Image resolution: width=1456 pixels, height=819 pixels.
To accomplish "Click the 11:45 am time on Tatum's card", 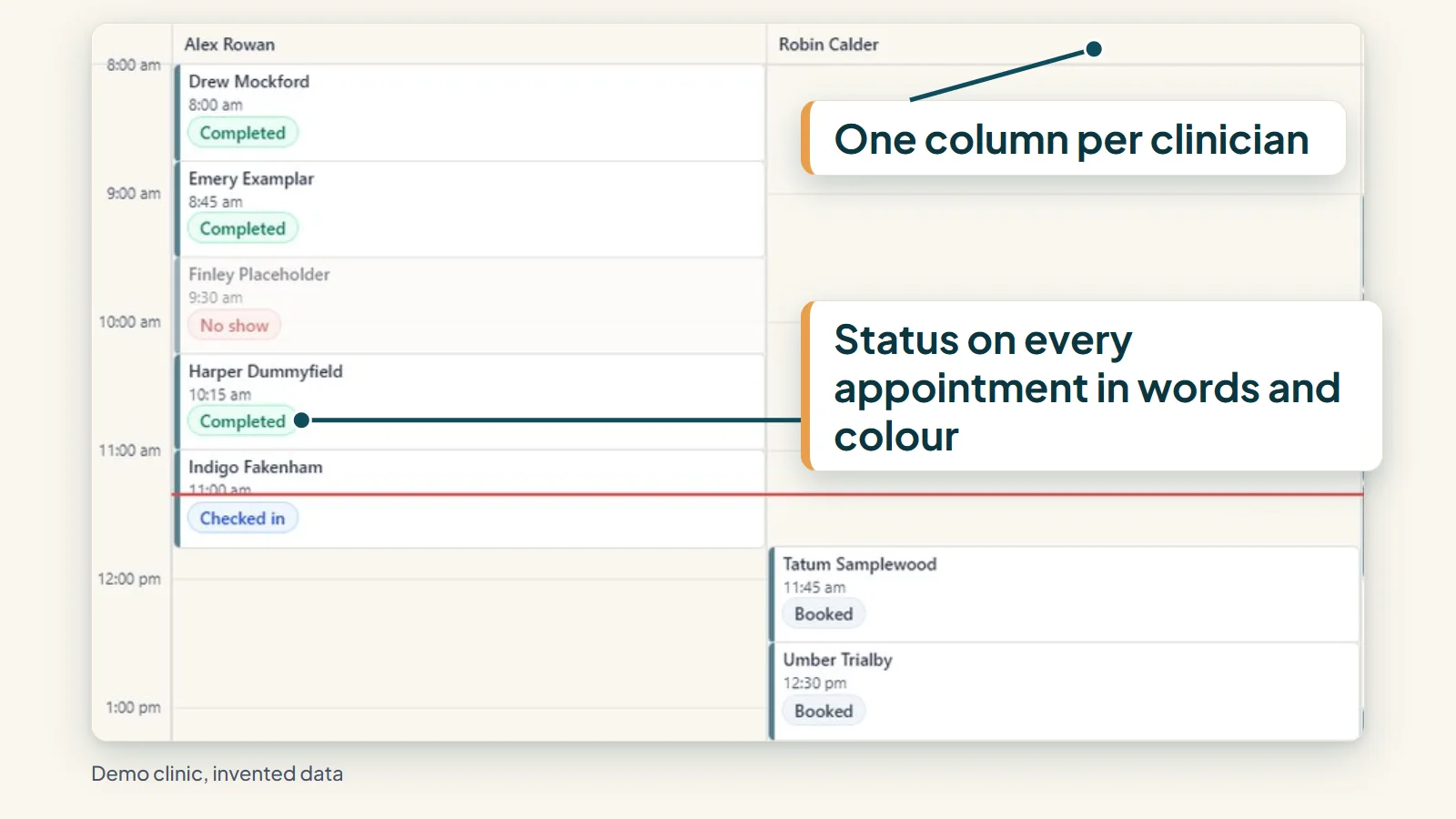I will (x=814, y=588).
